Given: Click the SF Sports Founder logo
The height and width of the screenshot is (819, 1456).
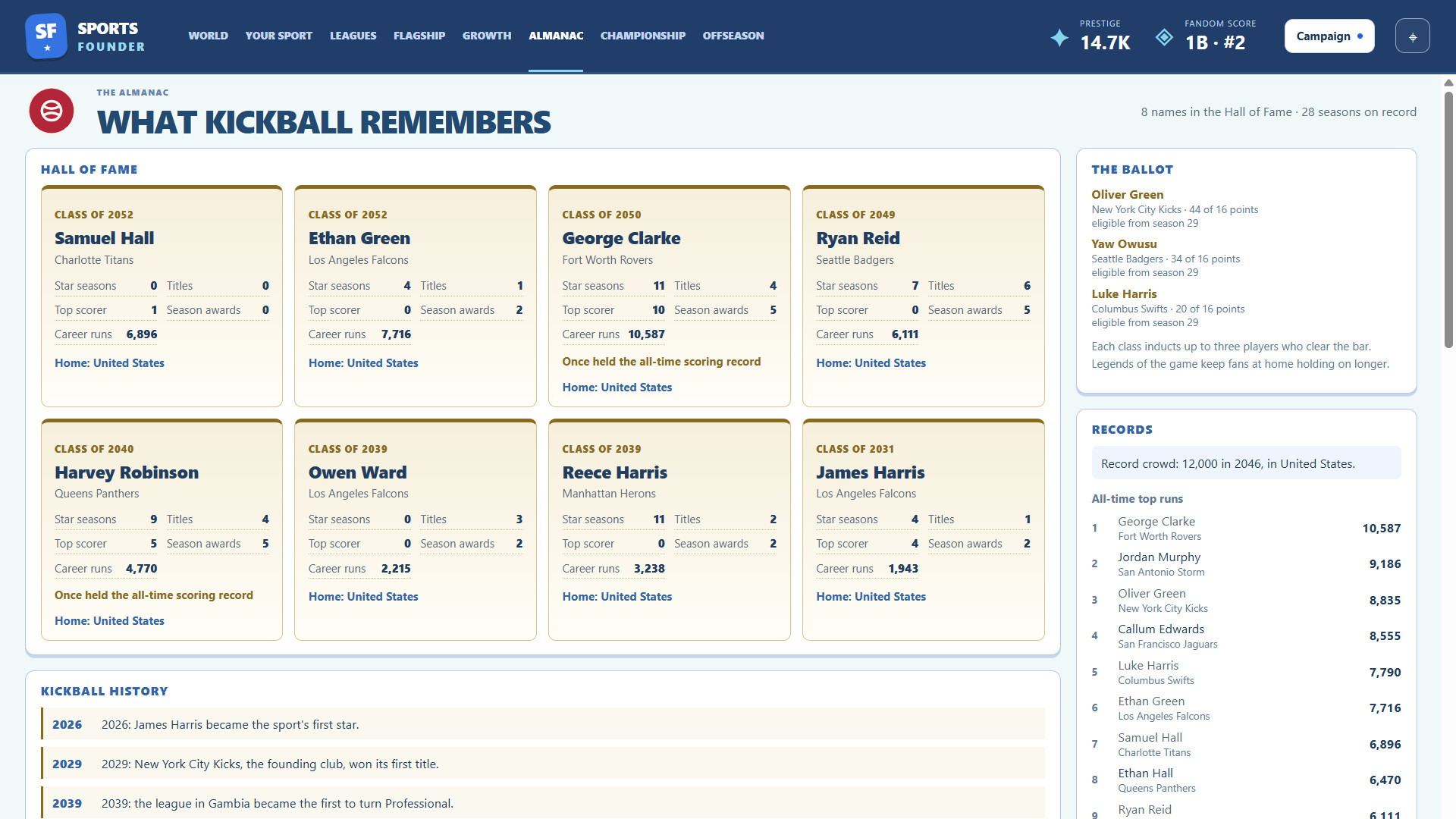Looking at the screenshot, I should pyautogui.click(x=85, y=36).
